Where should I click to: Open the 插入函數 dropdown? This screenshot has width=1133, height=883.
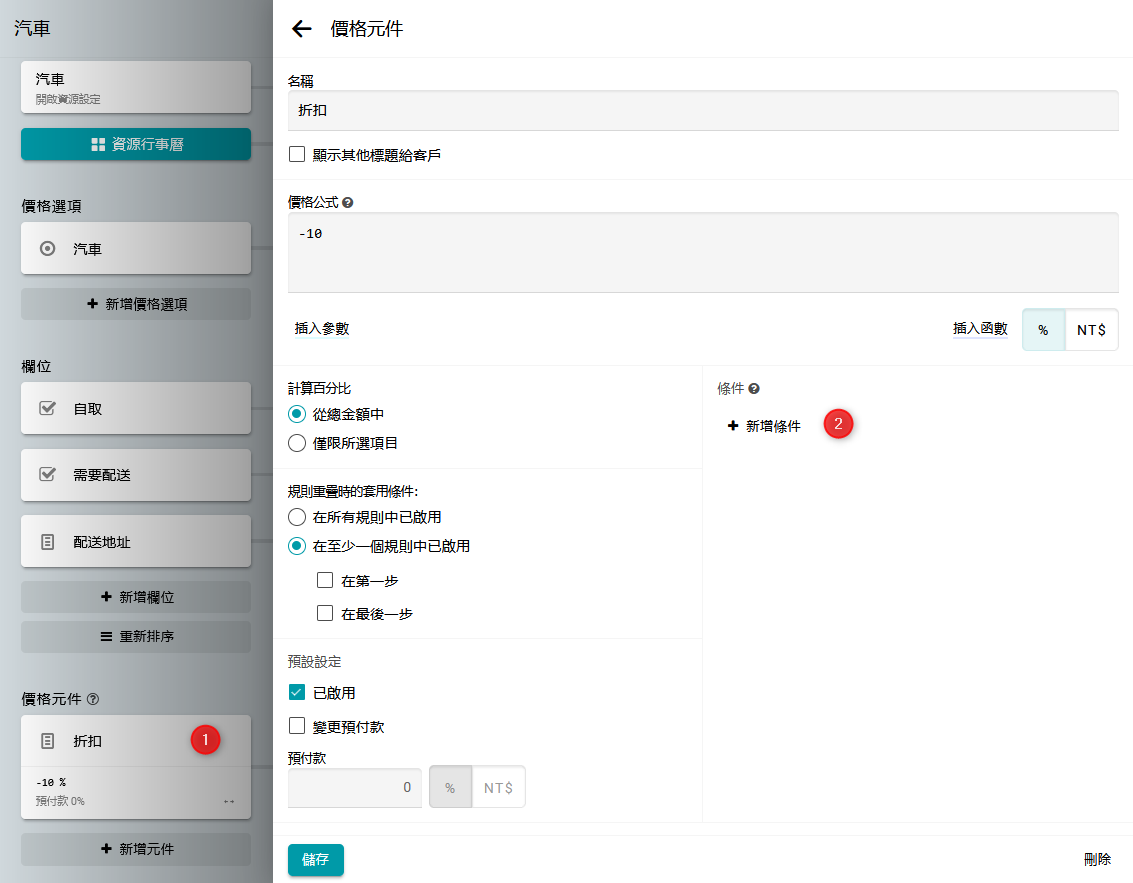click(980, 329)
